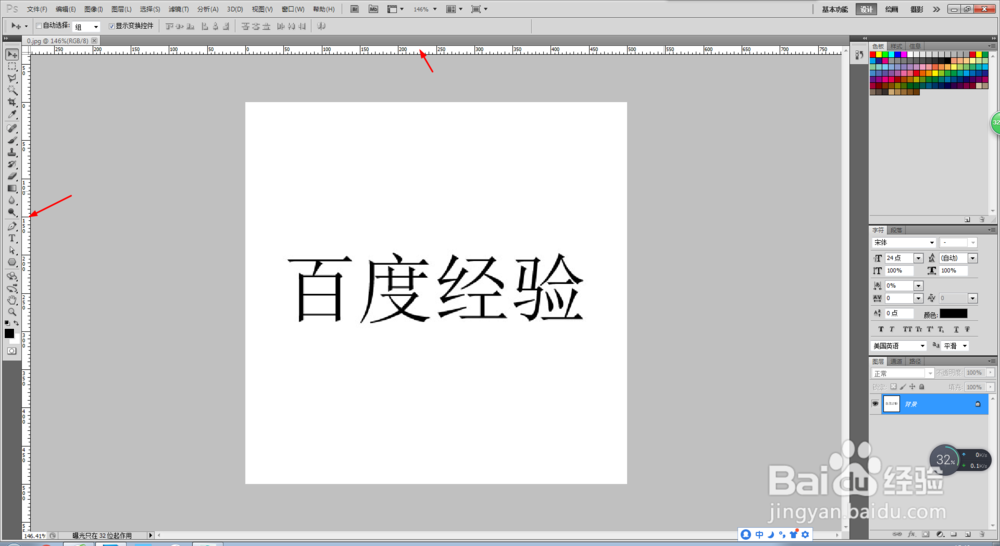Switch to the 段落 panel tab
Screen dimensions: 1000x546
[x=896, y=230]
